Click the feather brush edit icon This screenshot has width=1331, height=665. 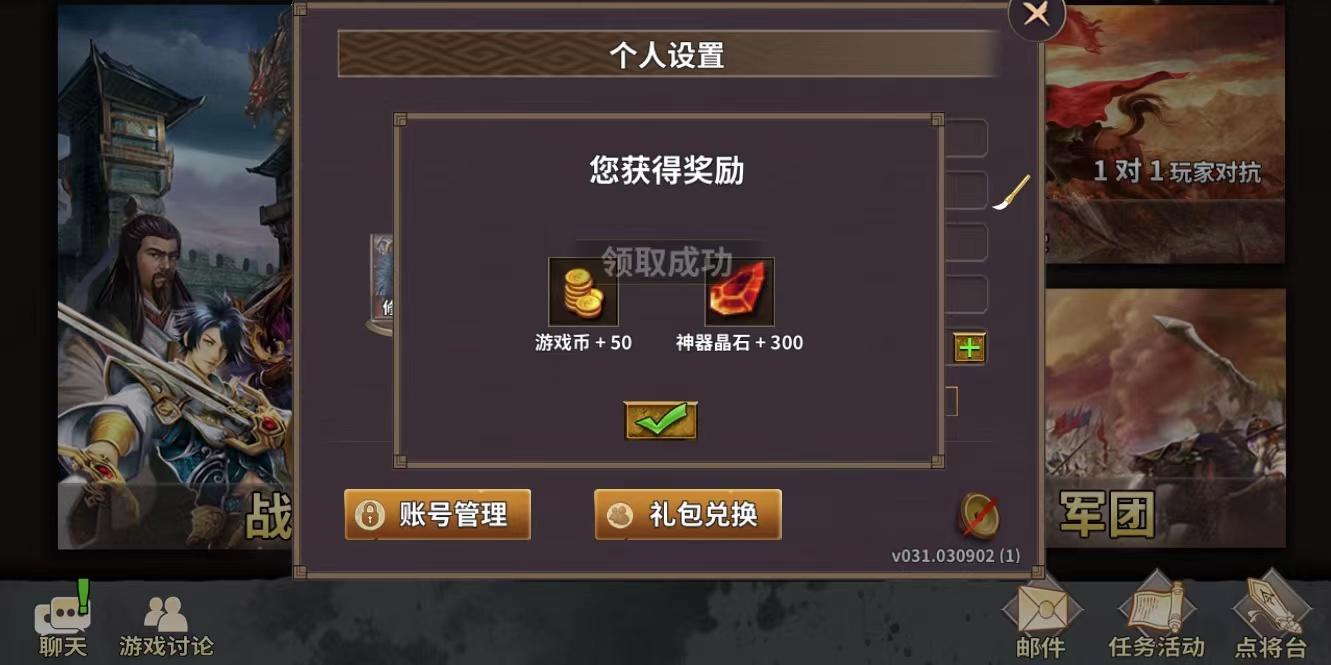coord(1011,192)
